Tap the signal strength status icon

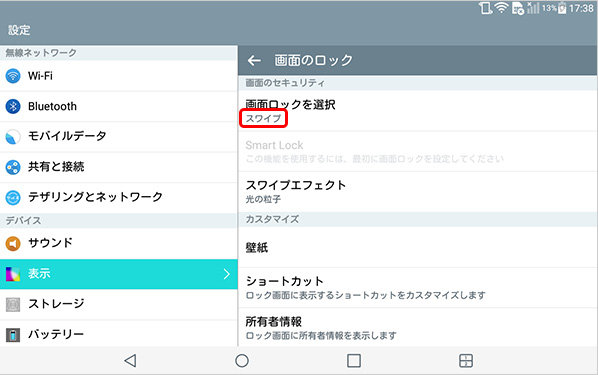point(533,8)
